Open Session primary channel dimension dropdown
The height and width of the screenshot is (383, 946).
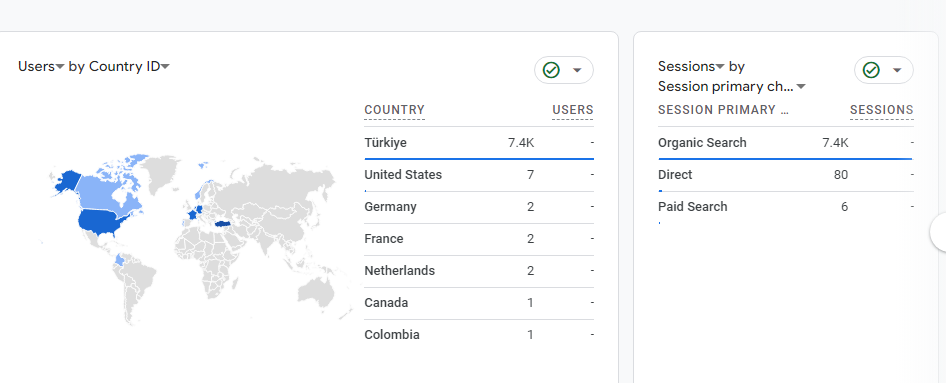[x=732, y=87]
